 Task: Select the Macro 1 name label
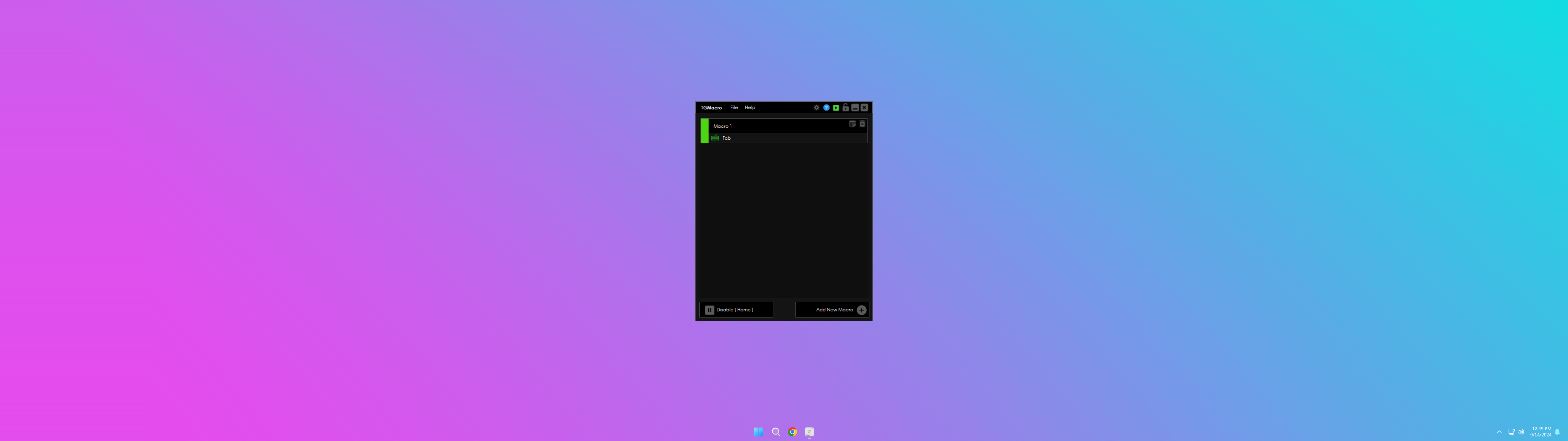(x=722, y=126)
